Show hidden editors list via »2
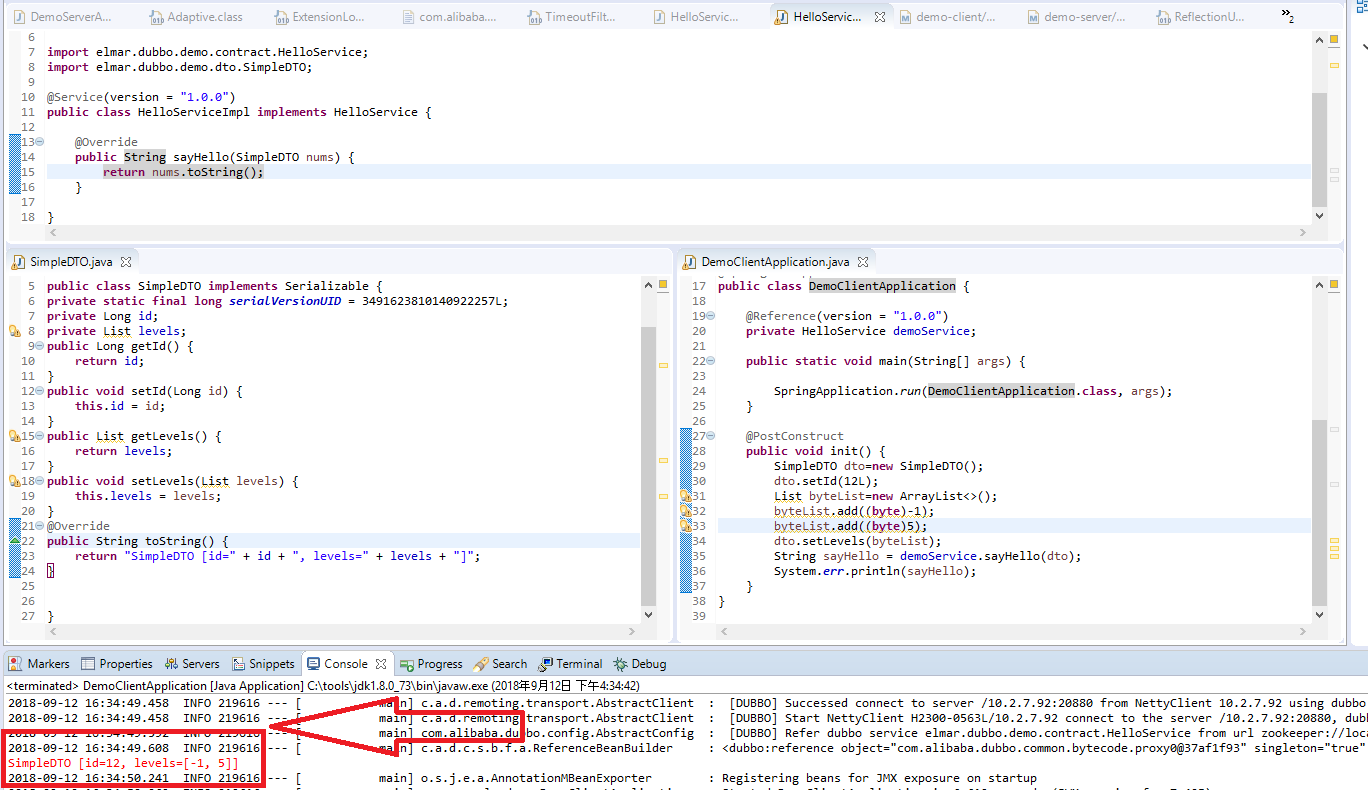Image resolution: width=1368 pixels, height=790 pixels. [x=1288, y=14]
